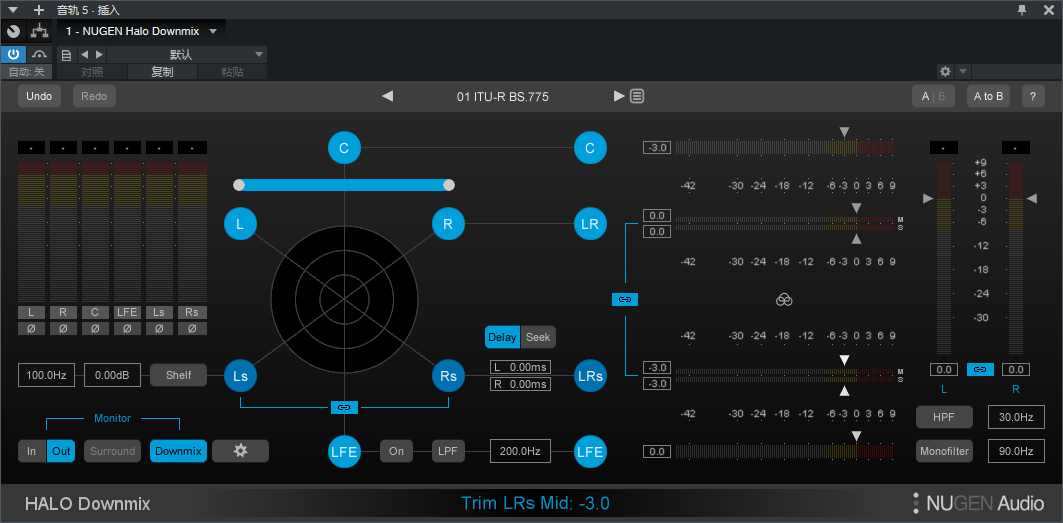Screen dimensions: 1063x523
Task: Open the monitor settings gear
Action: click(241, 451)
